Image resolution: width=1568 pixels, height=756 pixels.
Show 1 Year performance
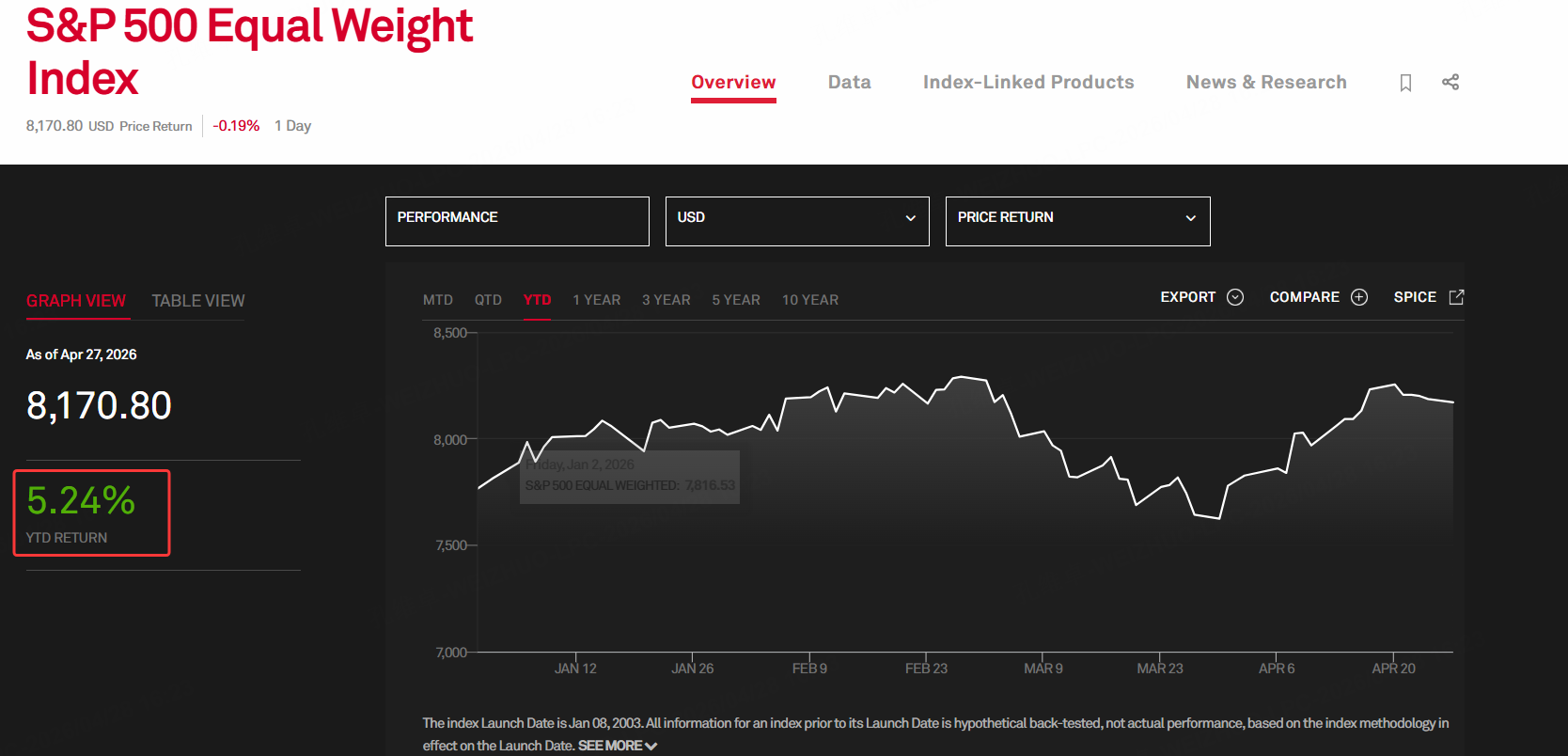click(x=597, y=300)
